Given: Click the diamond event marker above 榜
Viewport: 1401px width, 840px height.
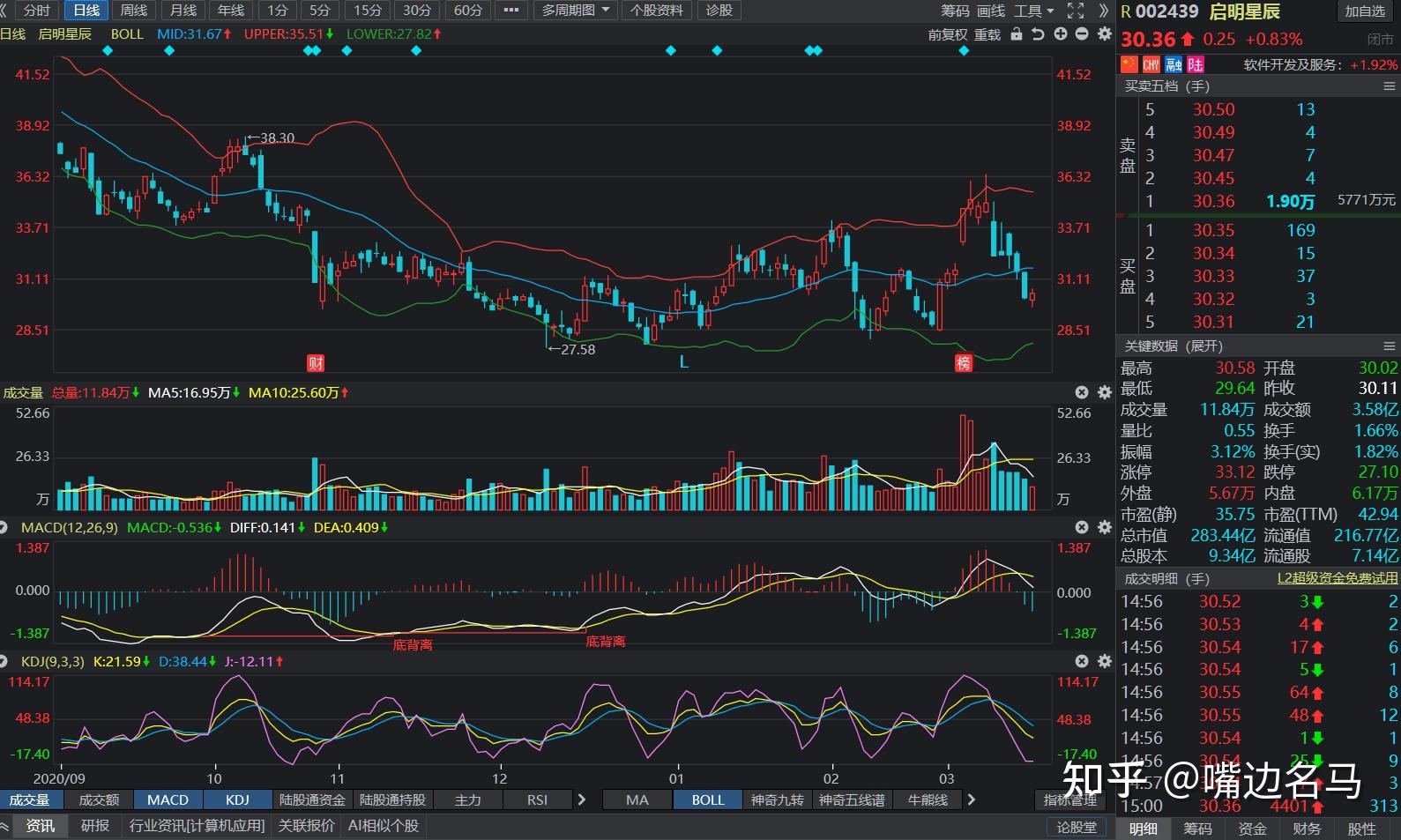Looking at the screenshot, I should pos(964,51).
